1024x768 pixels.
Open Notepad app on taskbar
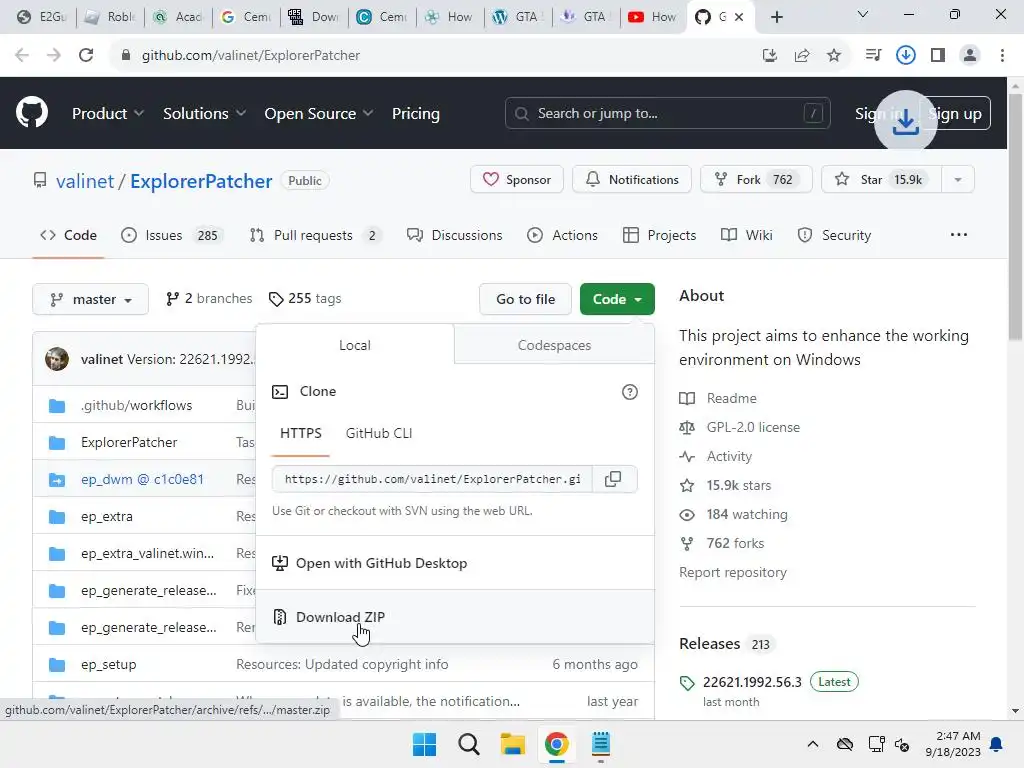pyautogui.click(x=601, y=744)
